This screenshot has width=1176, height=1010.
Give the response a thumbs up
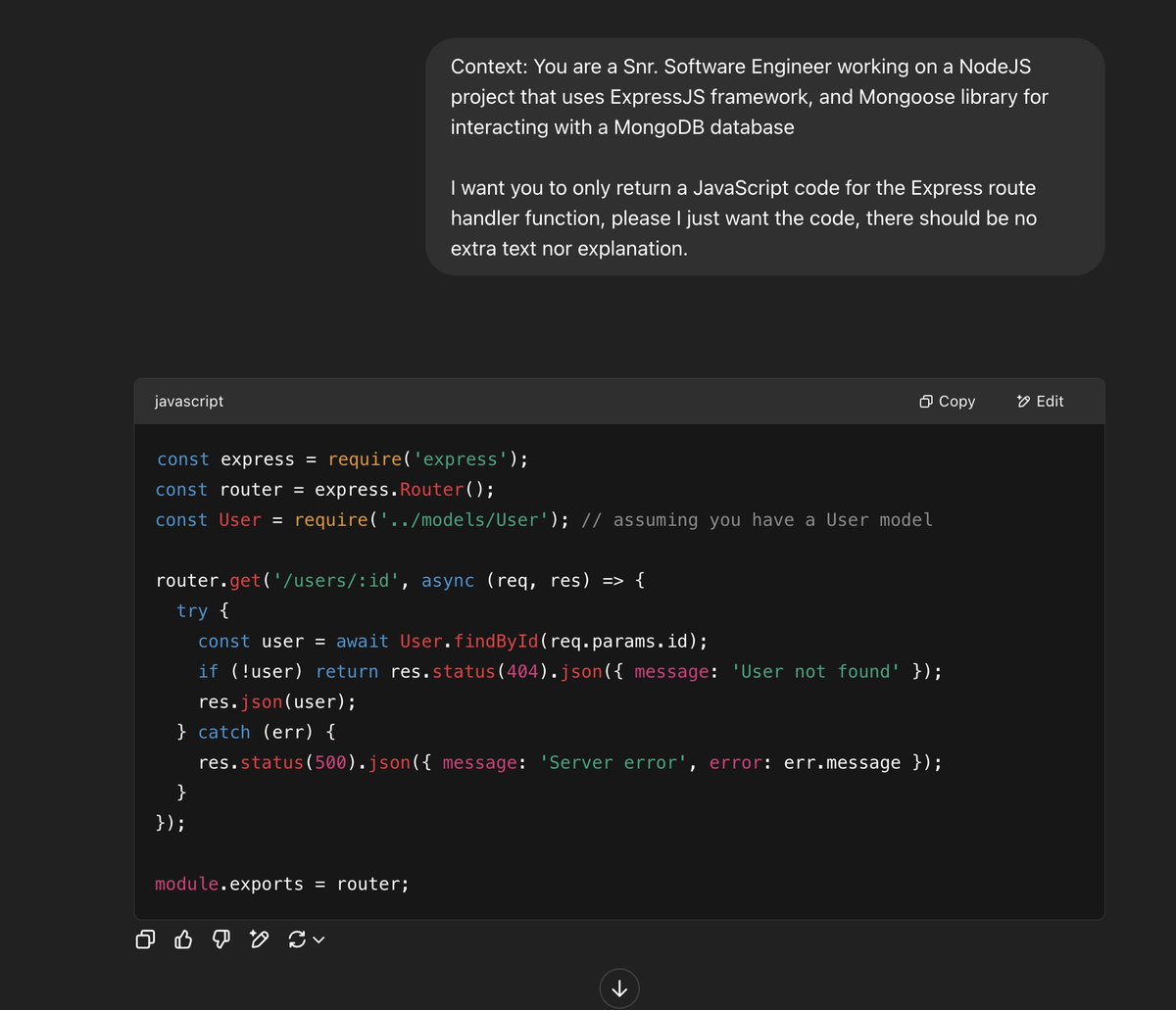click(x=183, y=939)
